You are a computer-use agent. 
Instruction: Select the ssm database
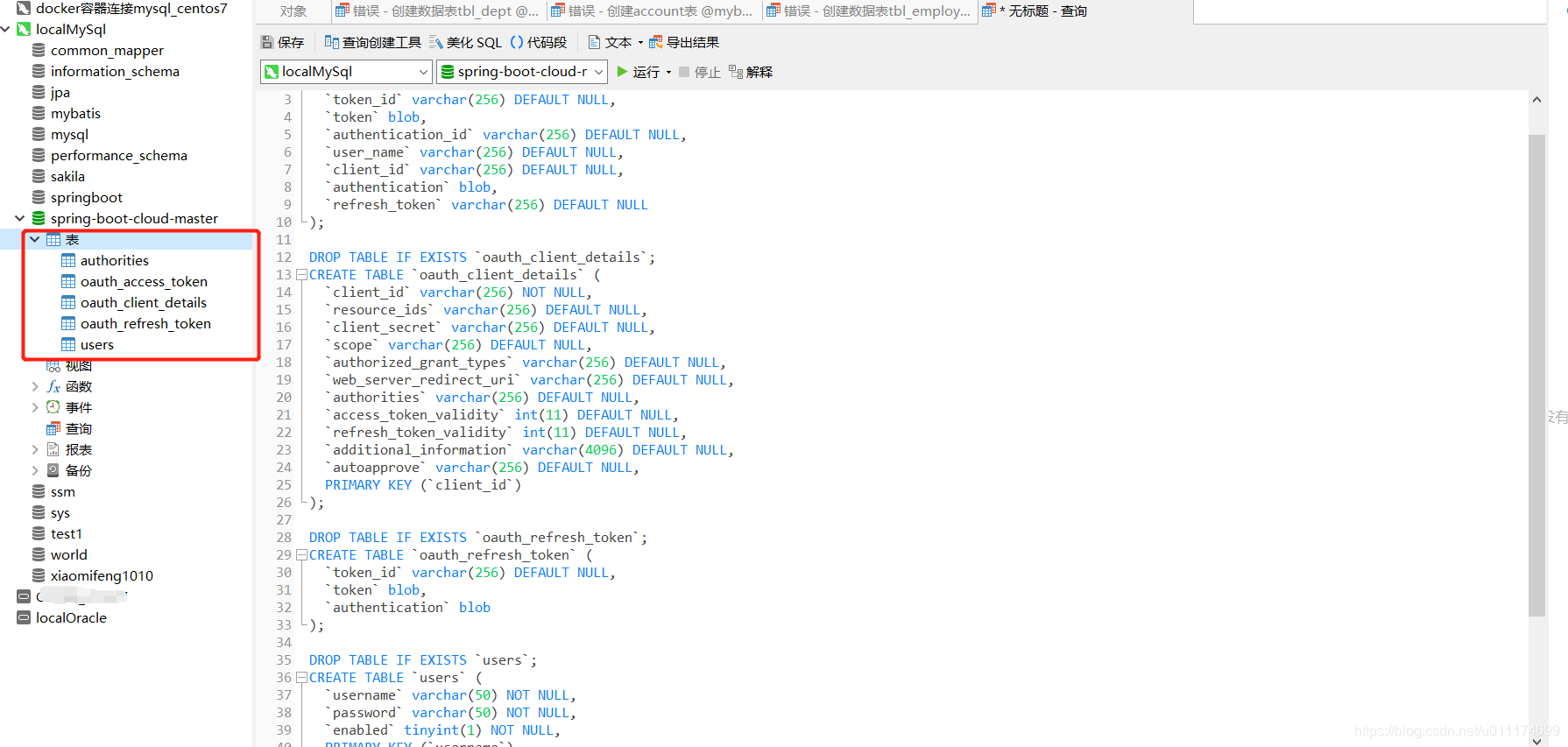[63, 492]
